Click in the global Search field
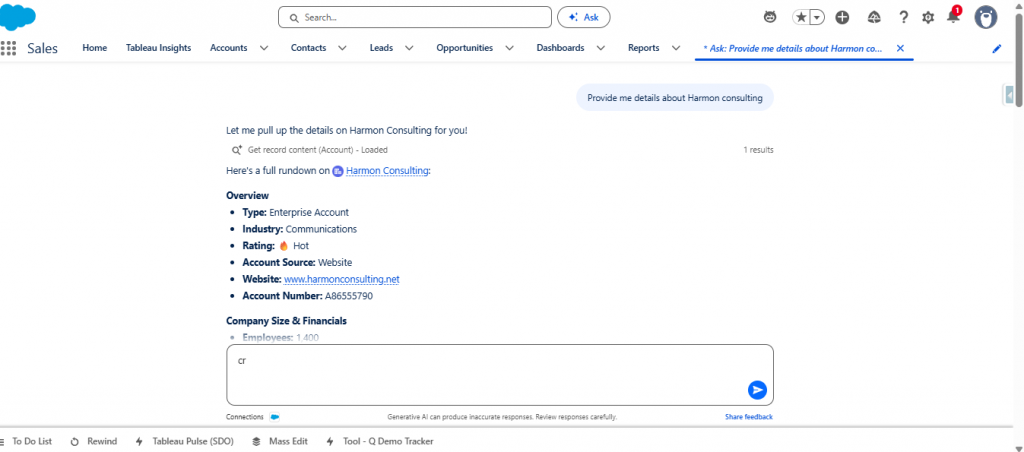The height and width of the screenshot is (452, 1024). pyautogui.click(x=415, y=18)
